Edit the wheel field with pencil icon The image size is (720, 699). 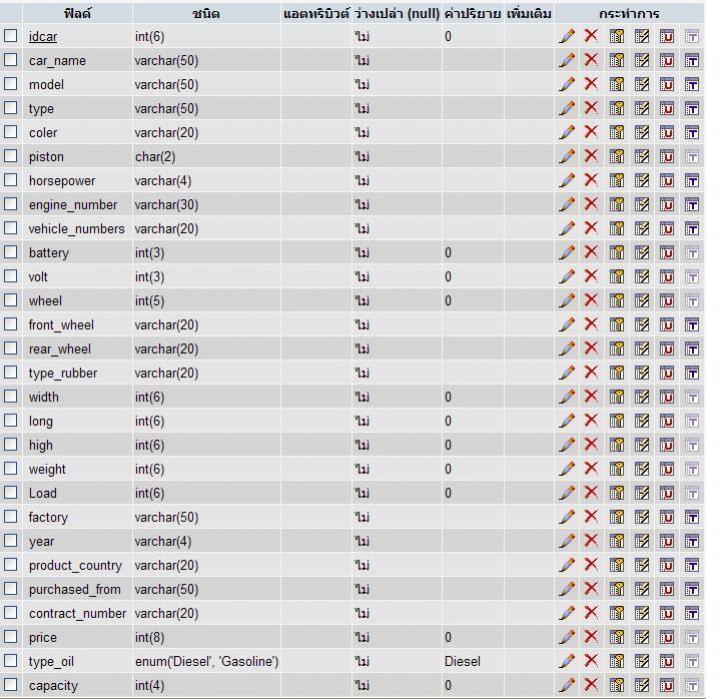pyautogui.click(x=567, y=301)
